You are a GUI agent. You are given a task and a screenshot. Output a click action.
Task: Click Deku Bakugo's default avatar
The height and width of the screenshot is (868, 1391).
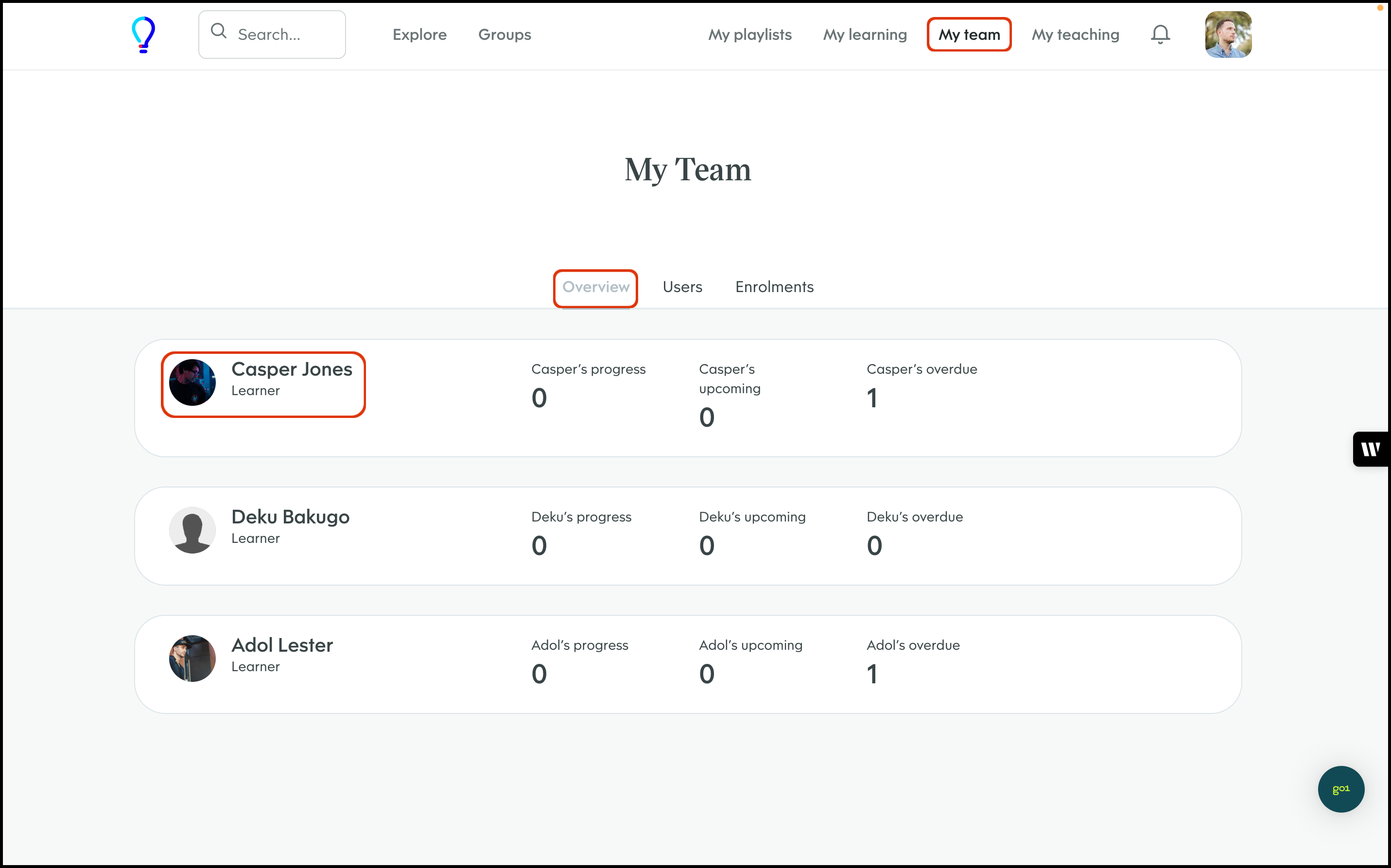[192, 530]
